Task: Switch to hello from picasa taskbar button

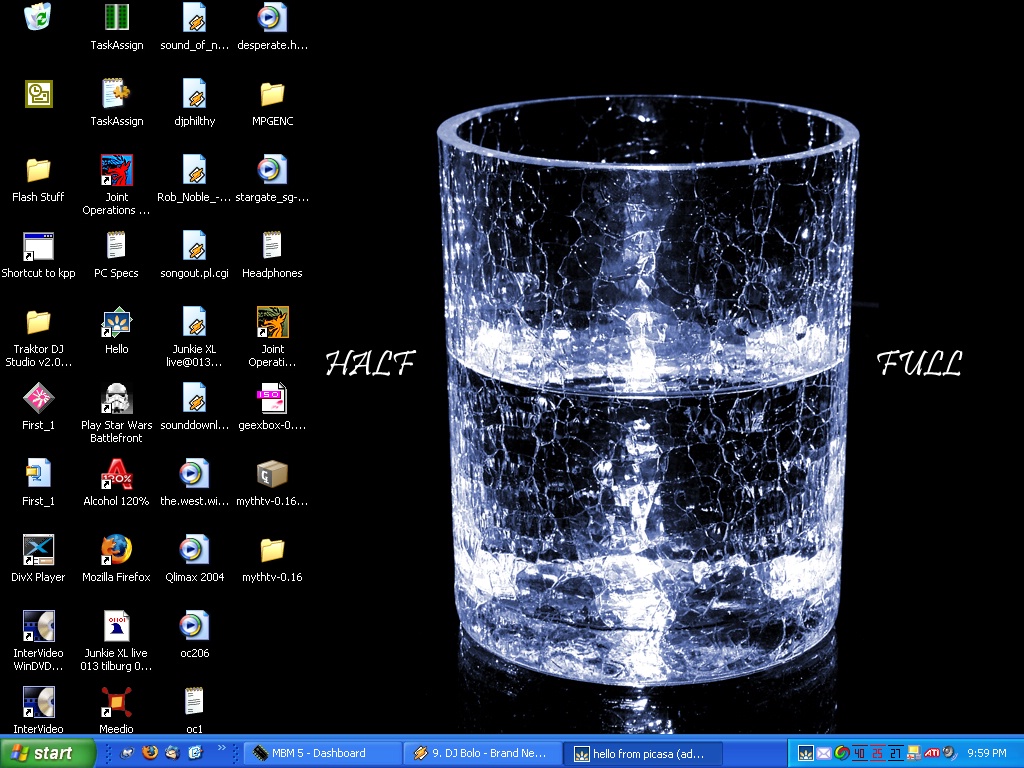Action: (643, 754)
